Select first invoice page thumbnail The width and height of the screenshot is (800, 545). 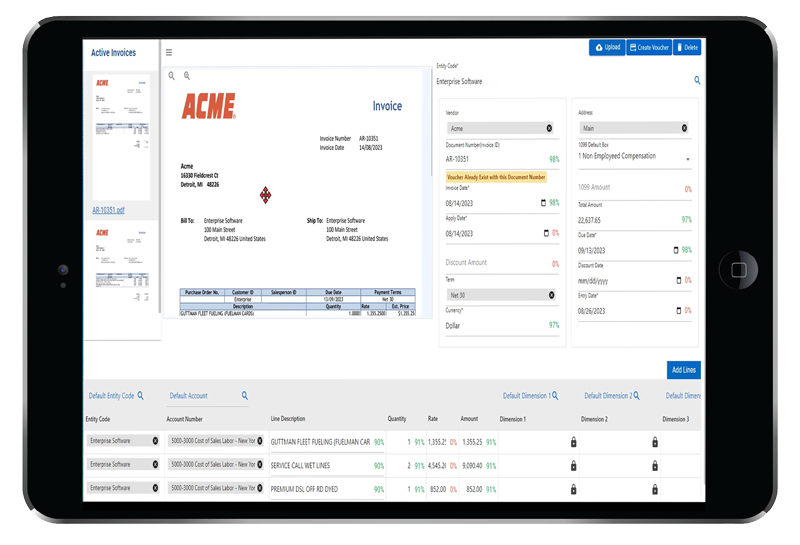(x=121, y=137)
